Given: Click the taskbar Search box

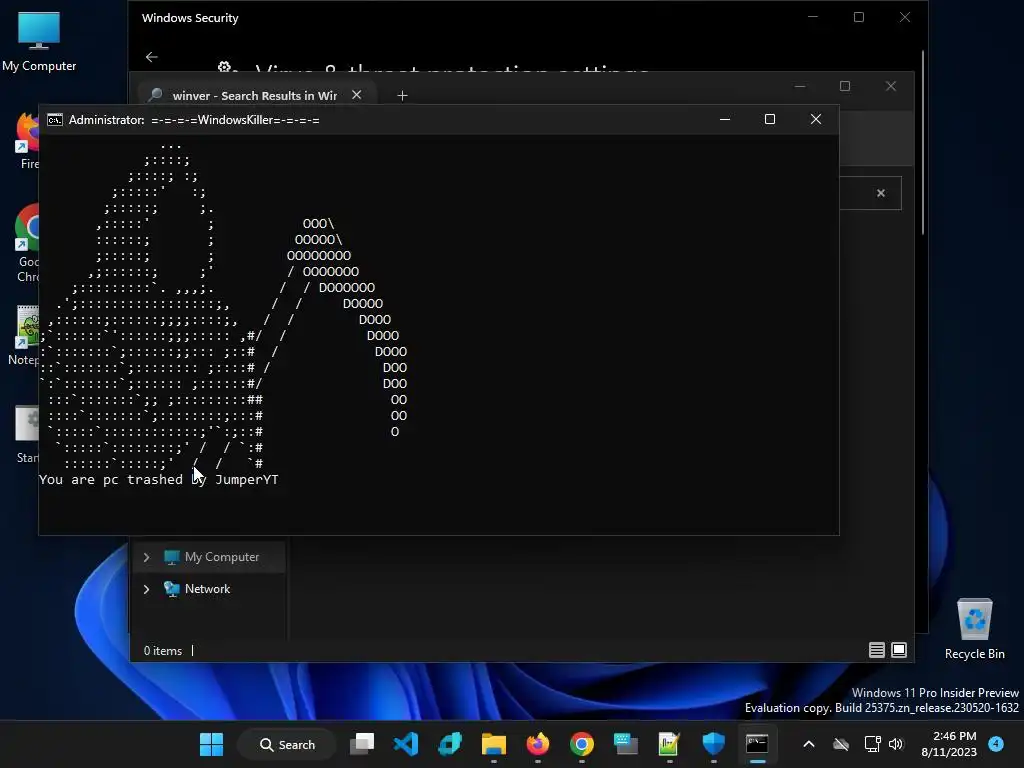Looking at the screenshot, I should coord(287,744).
